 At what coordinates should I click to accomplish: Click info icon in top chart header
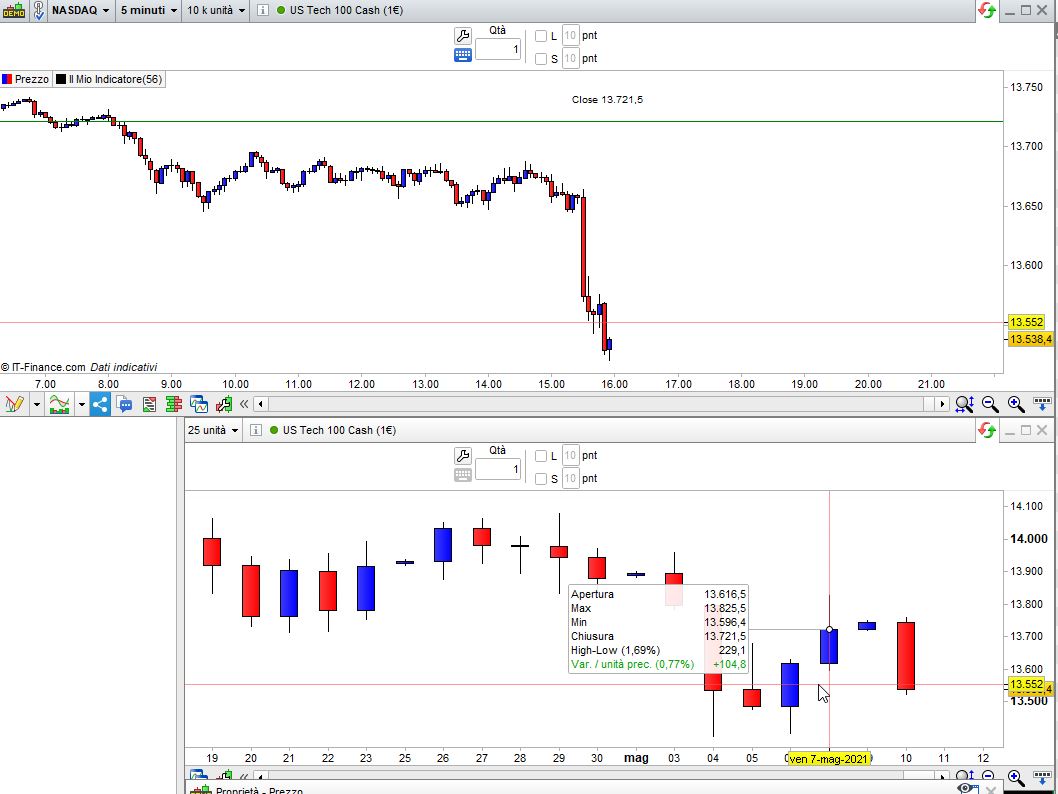point(262,10)
